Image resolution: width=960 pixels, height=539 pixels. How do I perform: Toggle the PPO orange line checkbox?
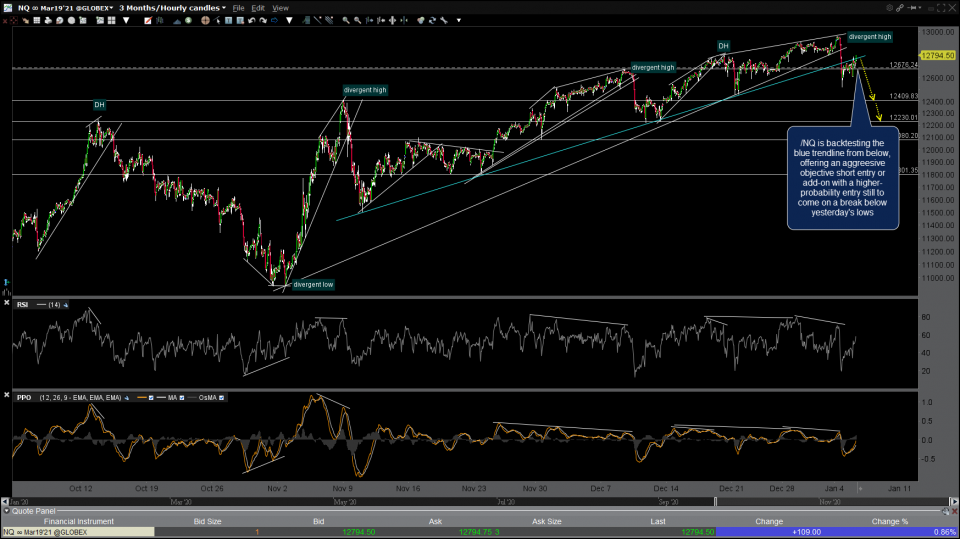[151, 398]
